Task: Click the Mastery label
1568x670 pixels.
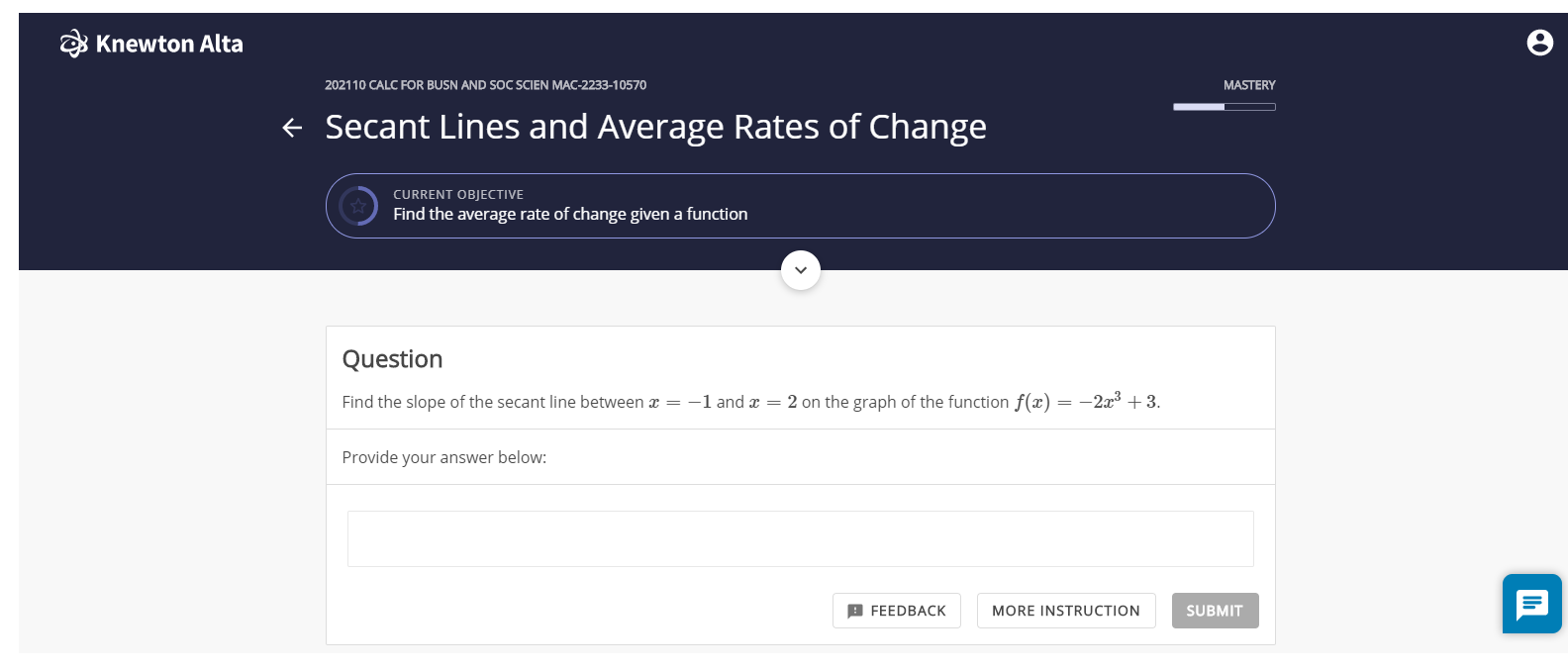Action: 1249,85
